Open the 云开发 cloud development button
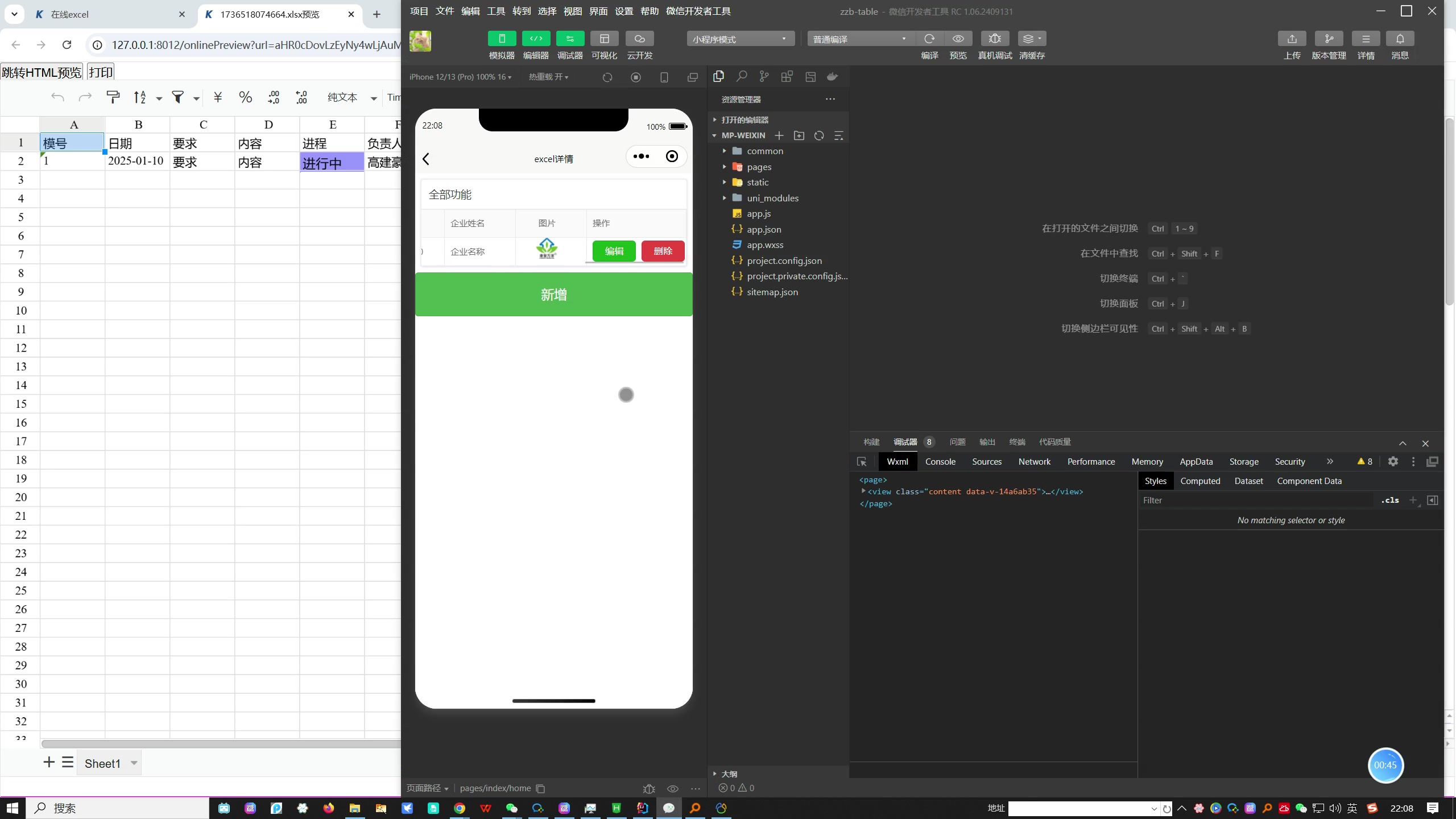This screenshot has height=819, width=1456. point(639,39)
